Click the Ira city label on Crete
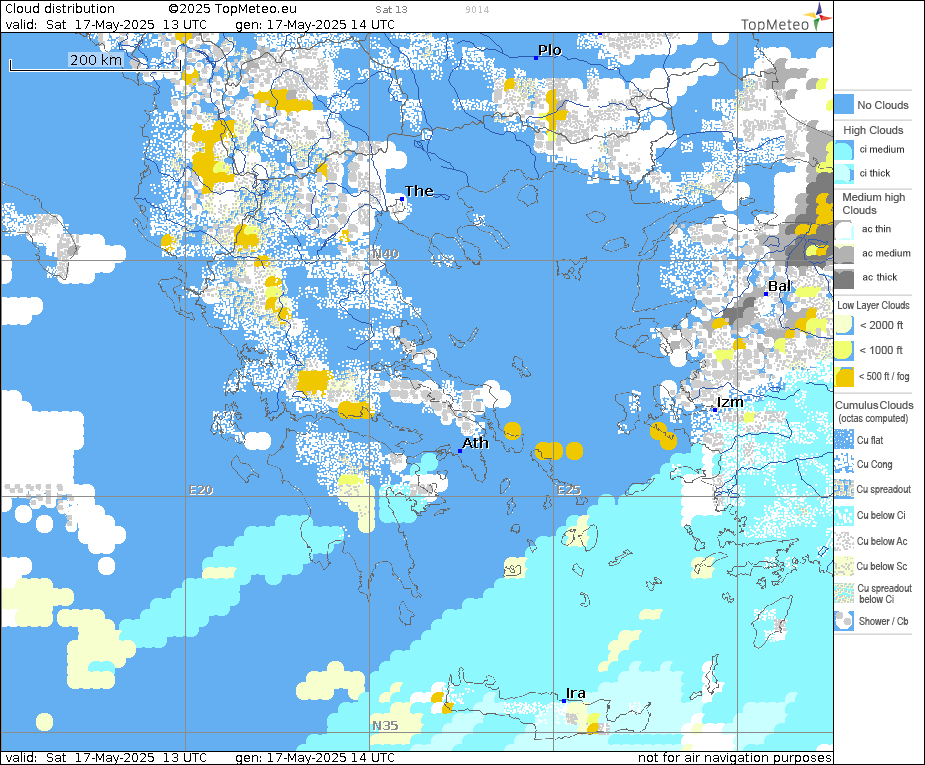 click(575, 694)
